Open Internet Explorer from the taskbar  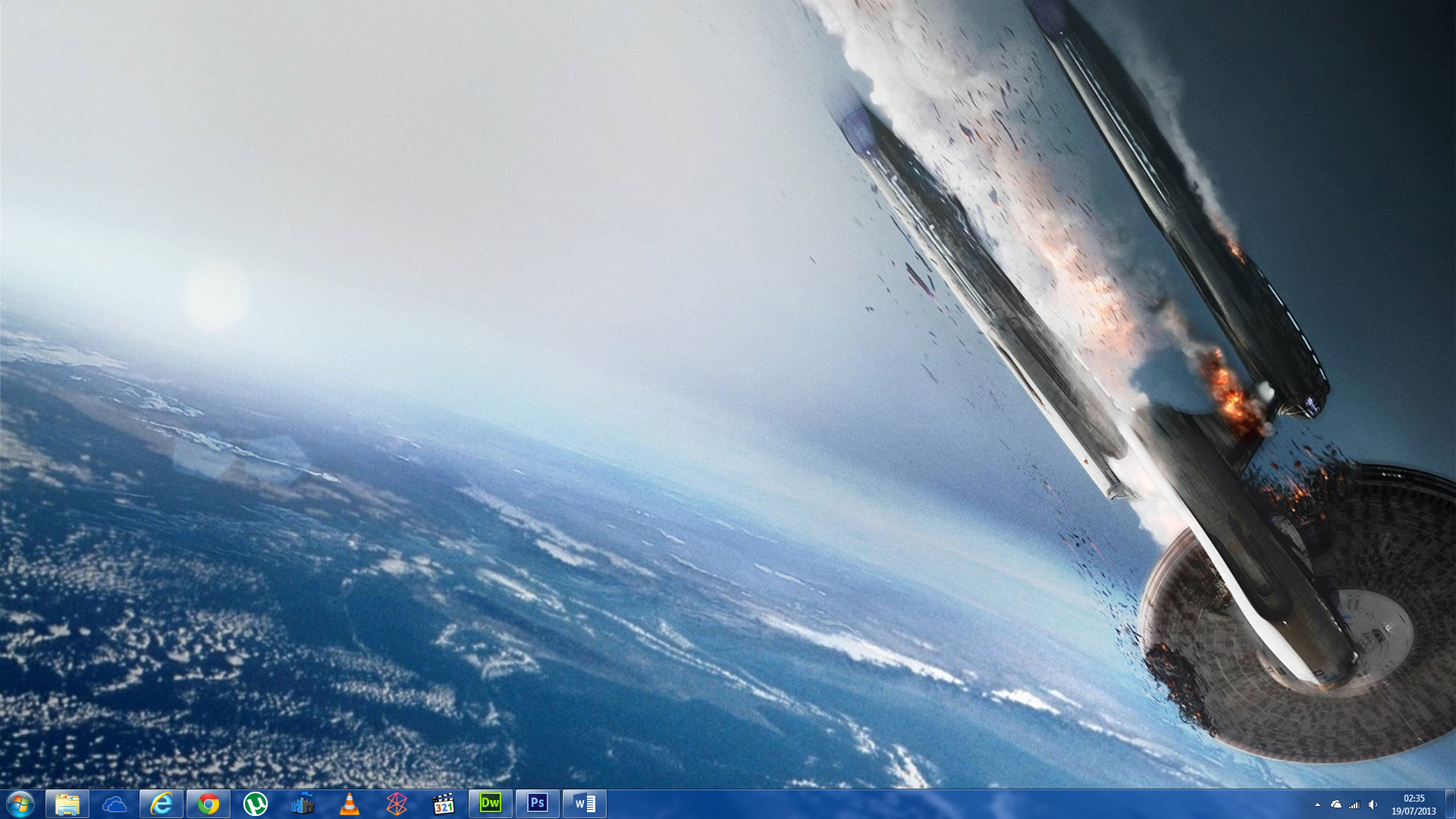162,804
